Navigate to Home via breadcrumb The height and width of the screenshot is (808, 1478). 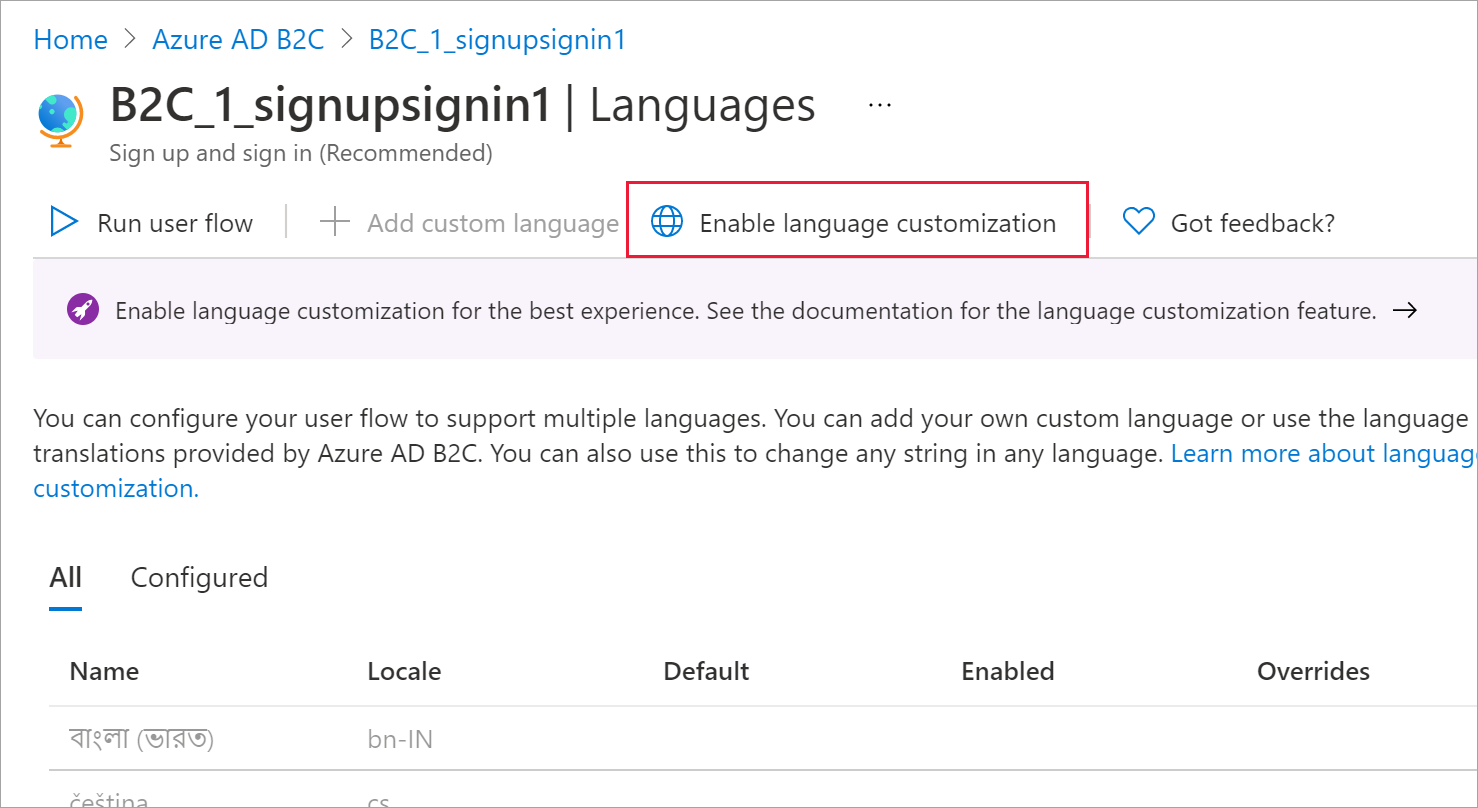point(70,39)
